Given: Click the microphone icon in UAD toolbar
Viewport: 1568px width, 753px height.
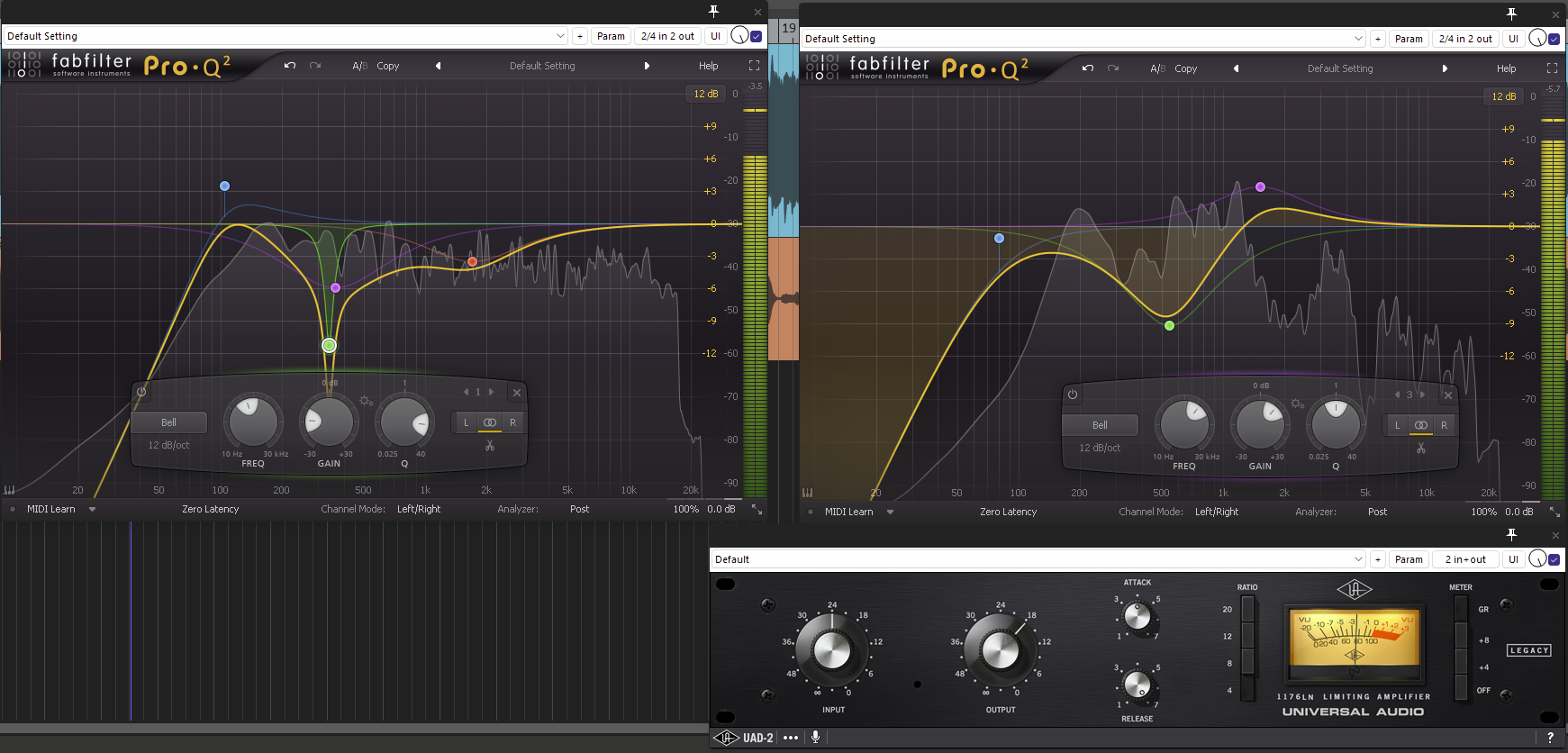Looking at the screenshot, I should (815, 738).
